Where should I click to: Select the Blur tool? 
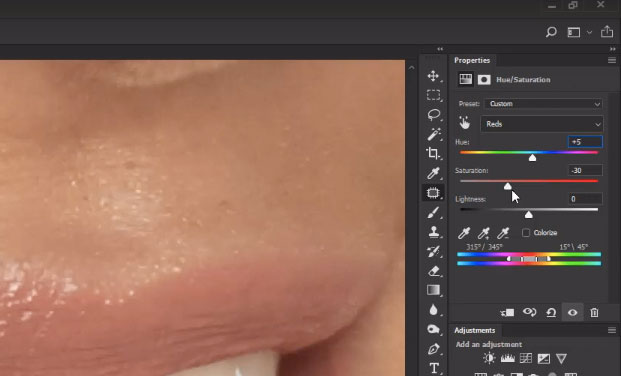click(x=433, y=309)
